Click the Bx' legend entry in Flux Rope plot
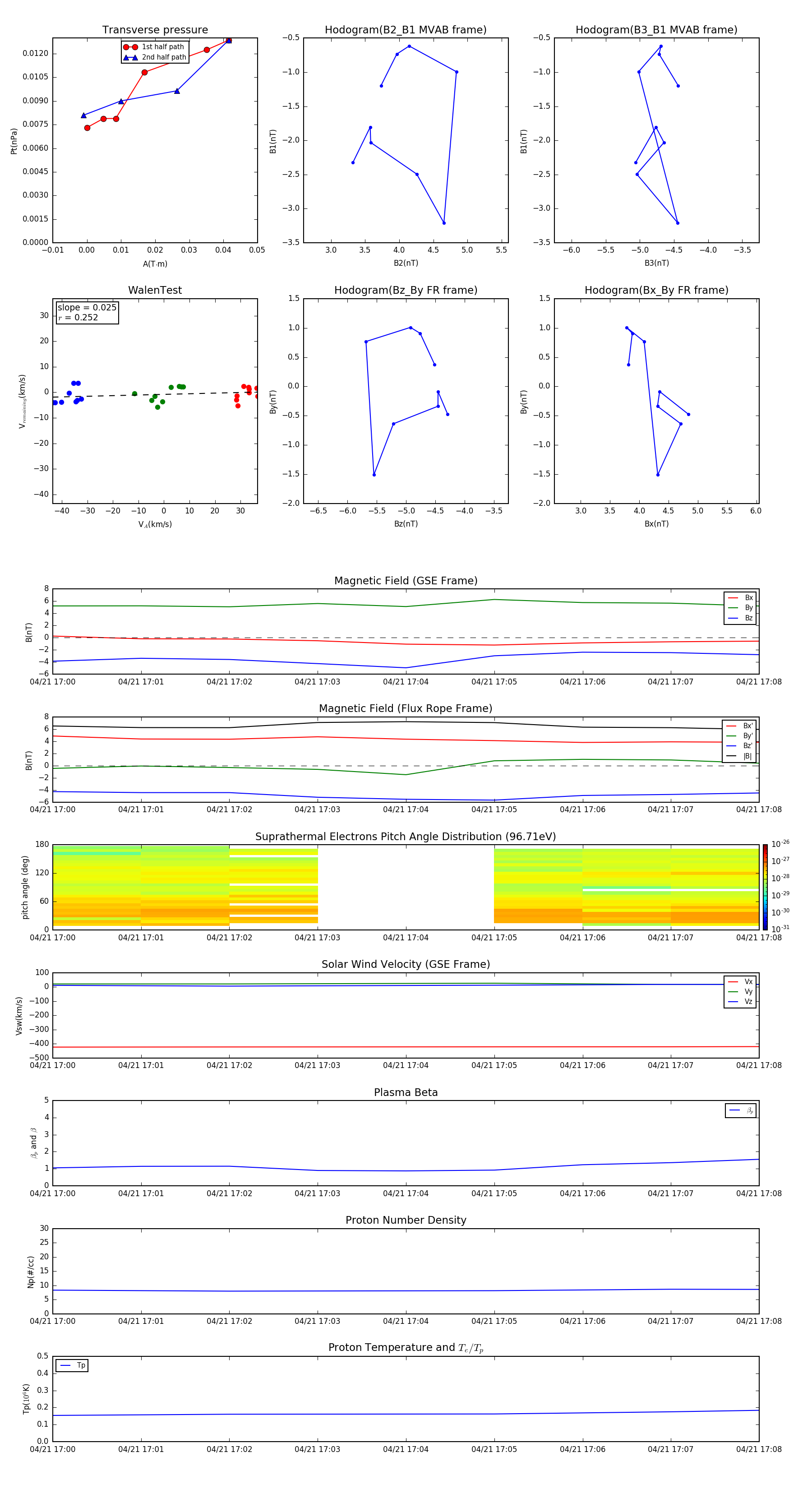The width and height of the screenshot is (812, 1489). click(x=739, y=726)
